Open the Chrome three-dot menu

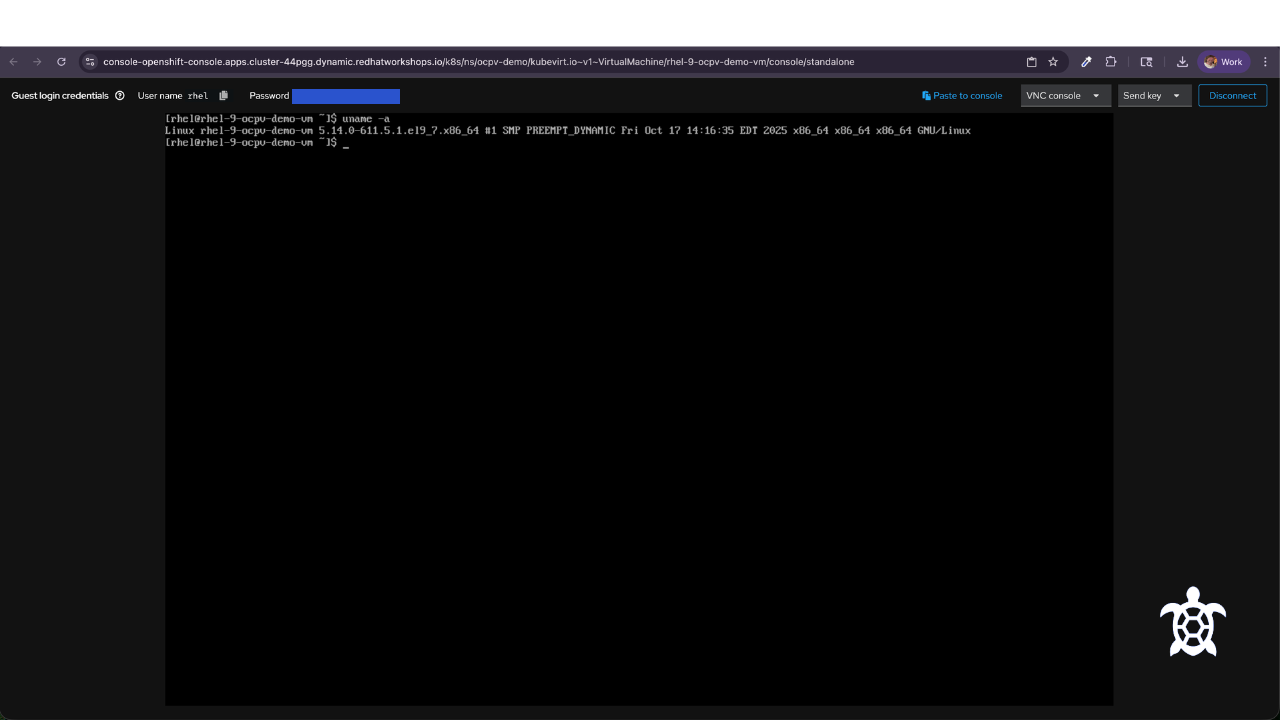(1265, 62)
